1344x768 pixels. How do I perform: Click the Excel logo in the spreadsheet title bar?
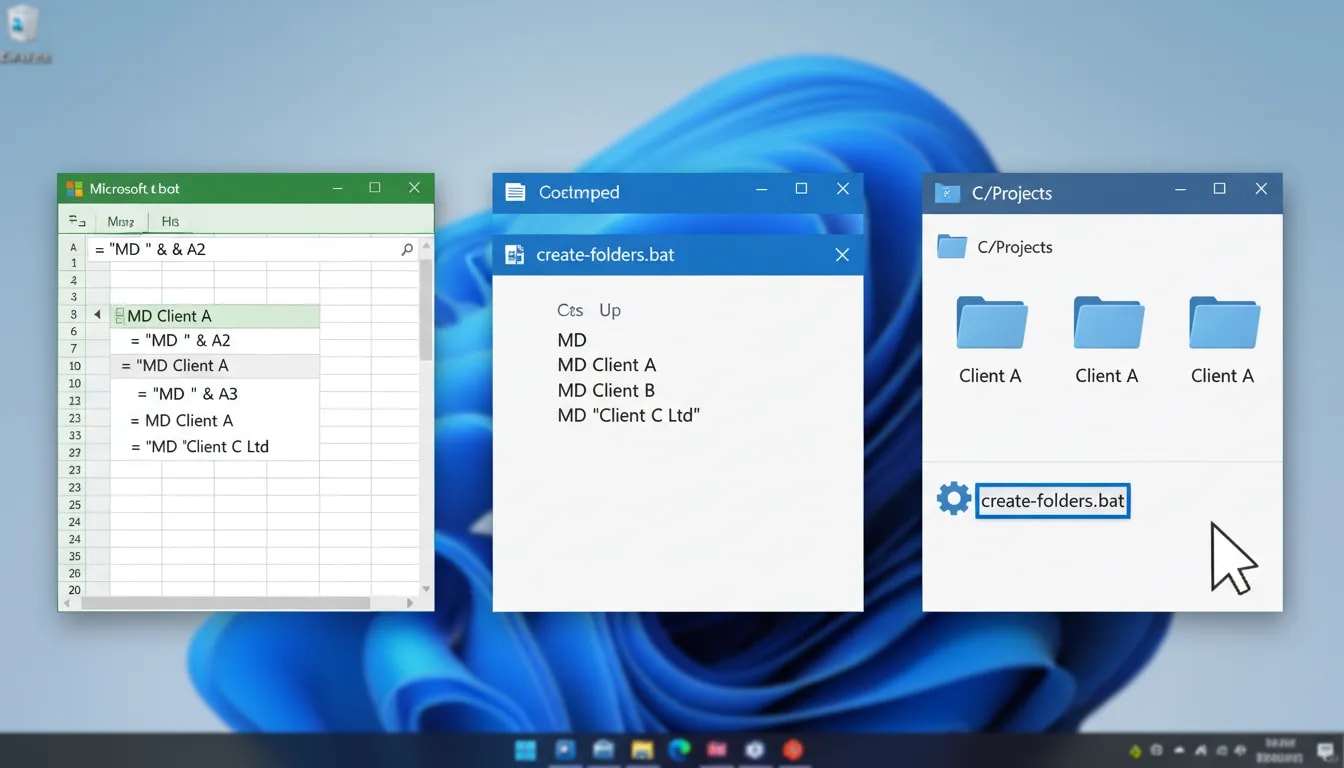point(74,188)
